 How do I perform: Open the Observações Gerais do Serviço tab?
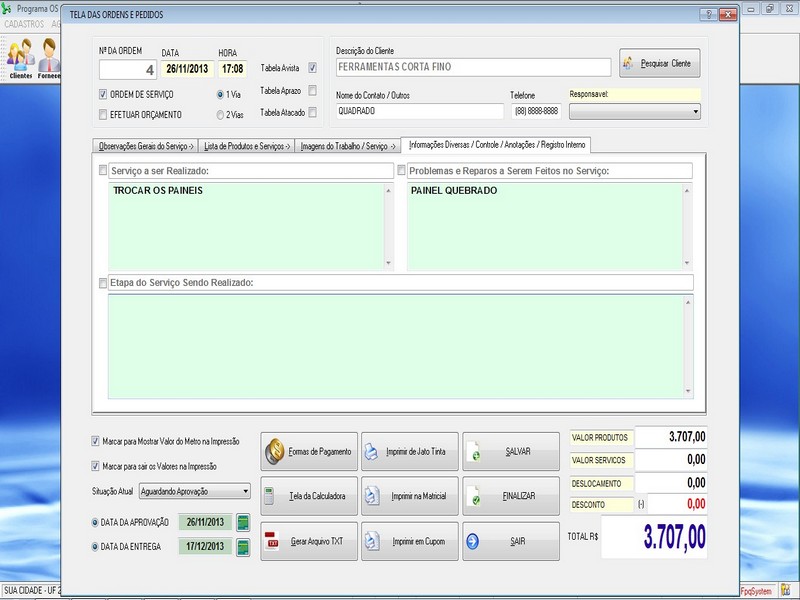point(145,146)
